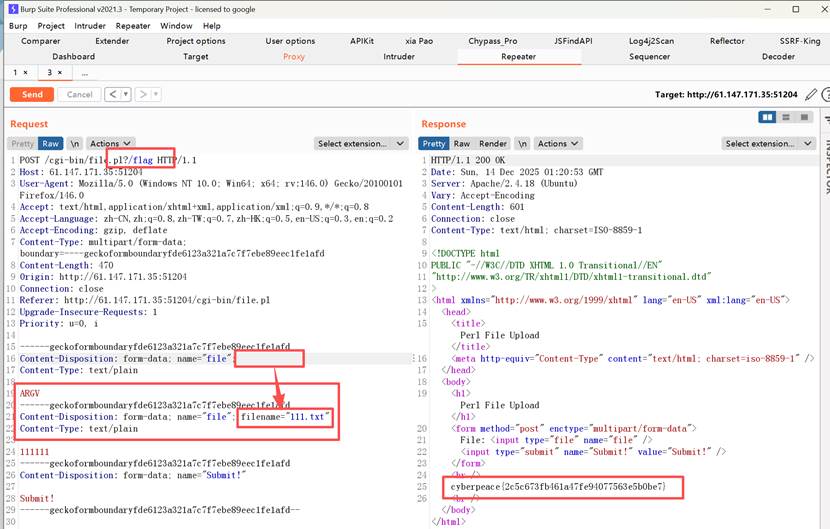Open the SSRF-King extension tab
The width and height of the screenshot is (830, 529).
799,41
